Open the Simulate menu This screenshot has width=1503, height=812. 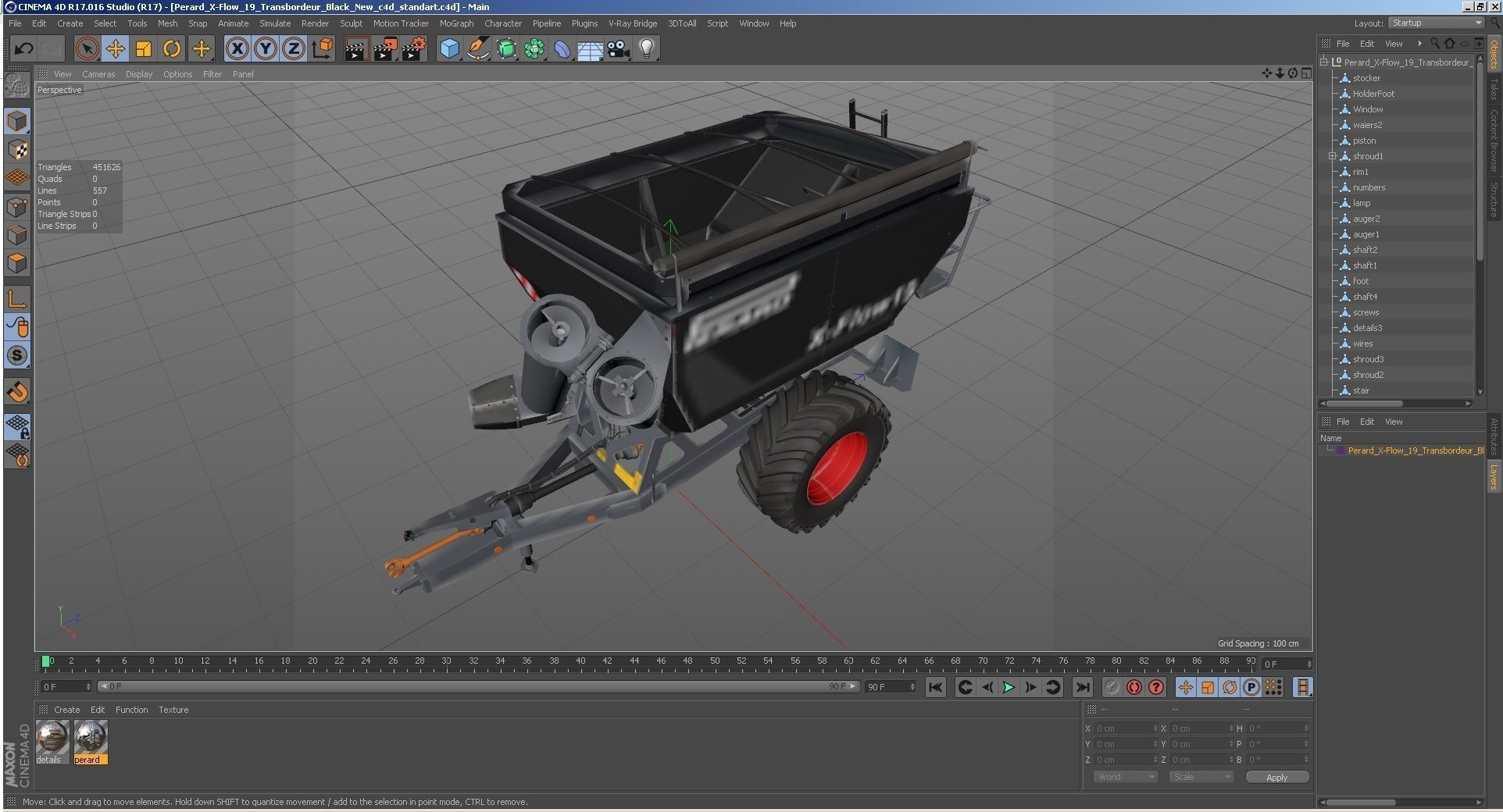pyautogui.click(x=275, y=23)
